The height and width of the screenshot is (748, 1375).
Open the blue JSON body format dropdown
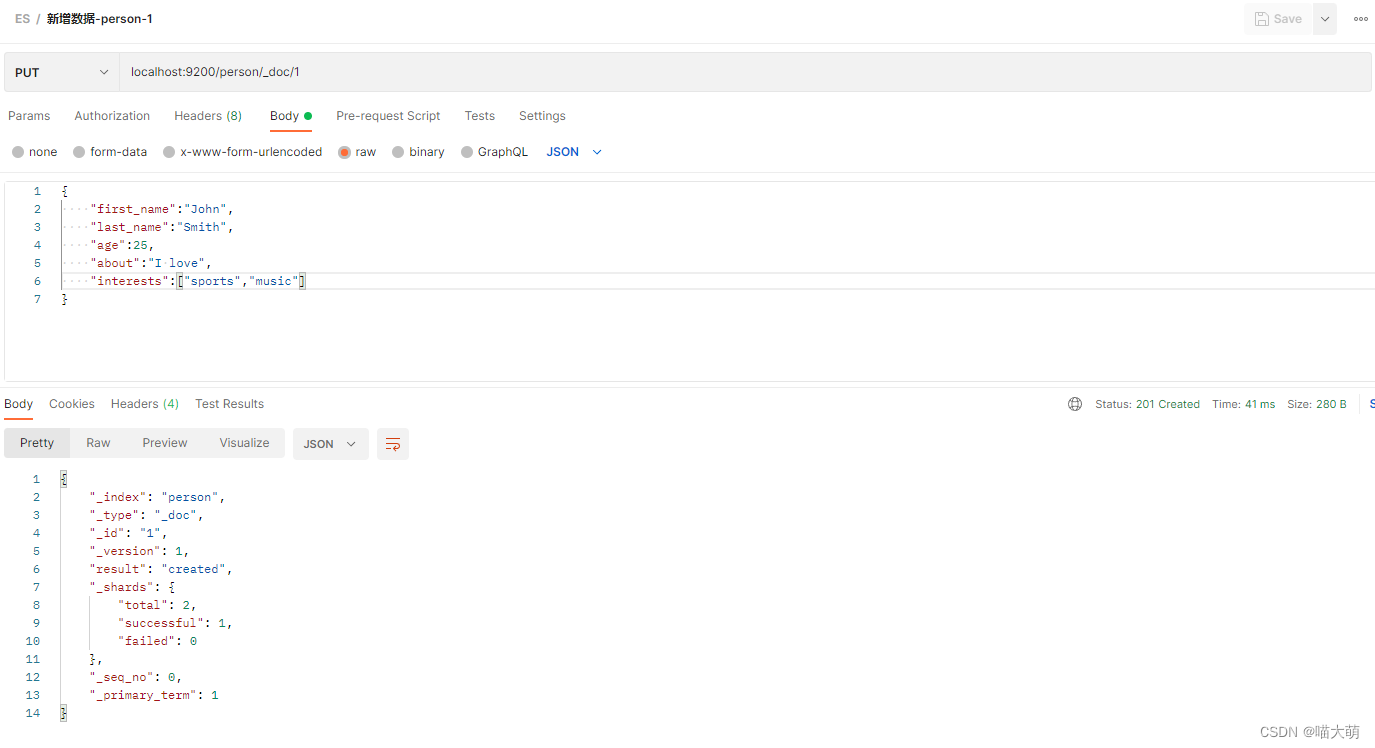pos(574,152)
